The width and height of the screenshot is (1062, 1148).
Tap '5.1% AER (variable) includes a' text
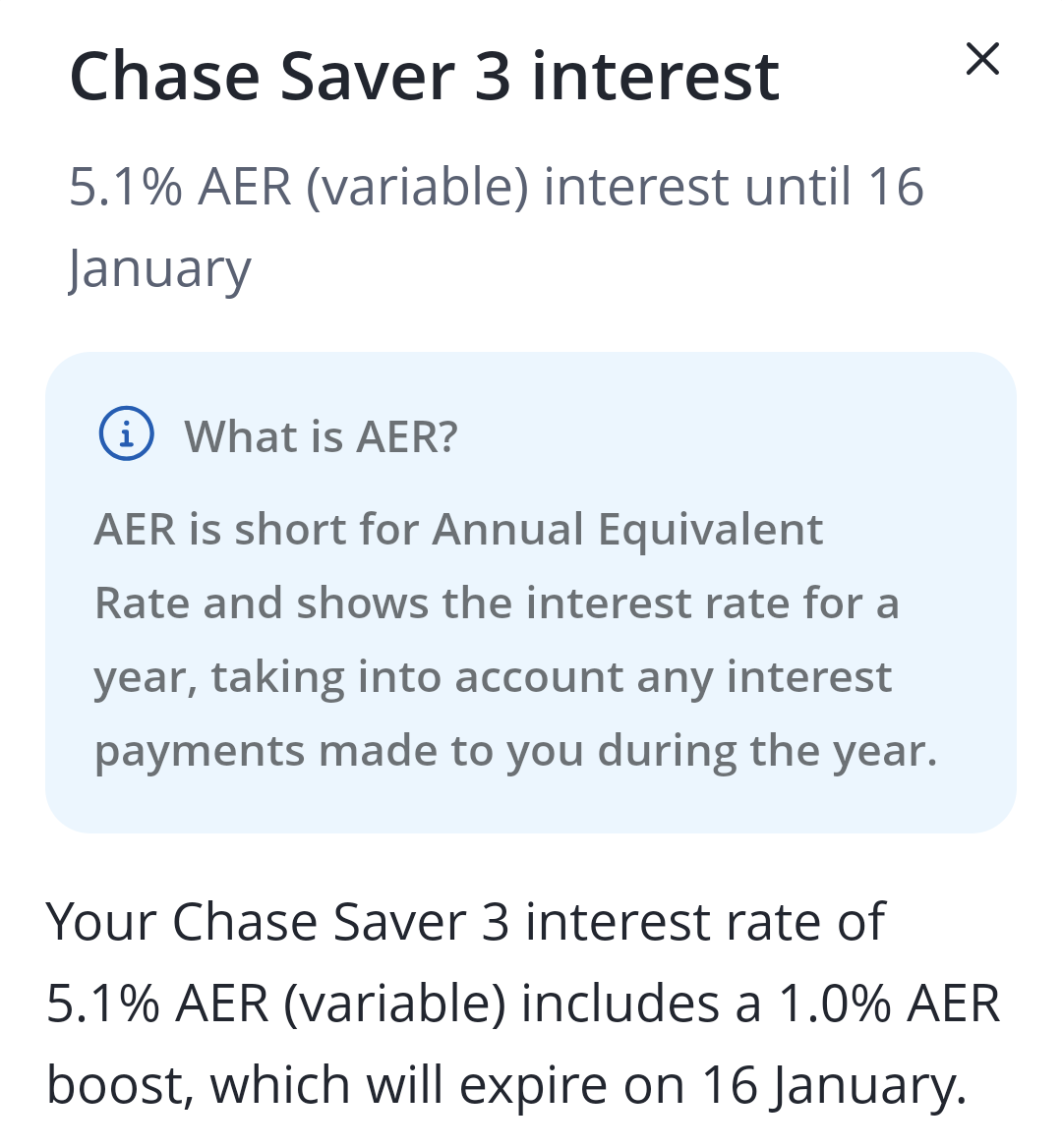[403, 1004]
